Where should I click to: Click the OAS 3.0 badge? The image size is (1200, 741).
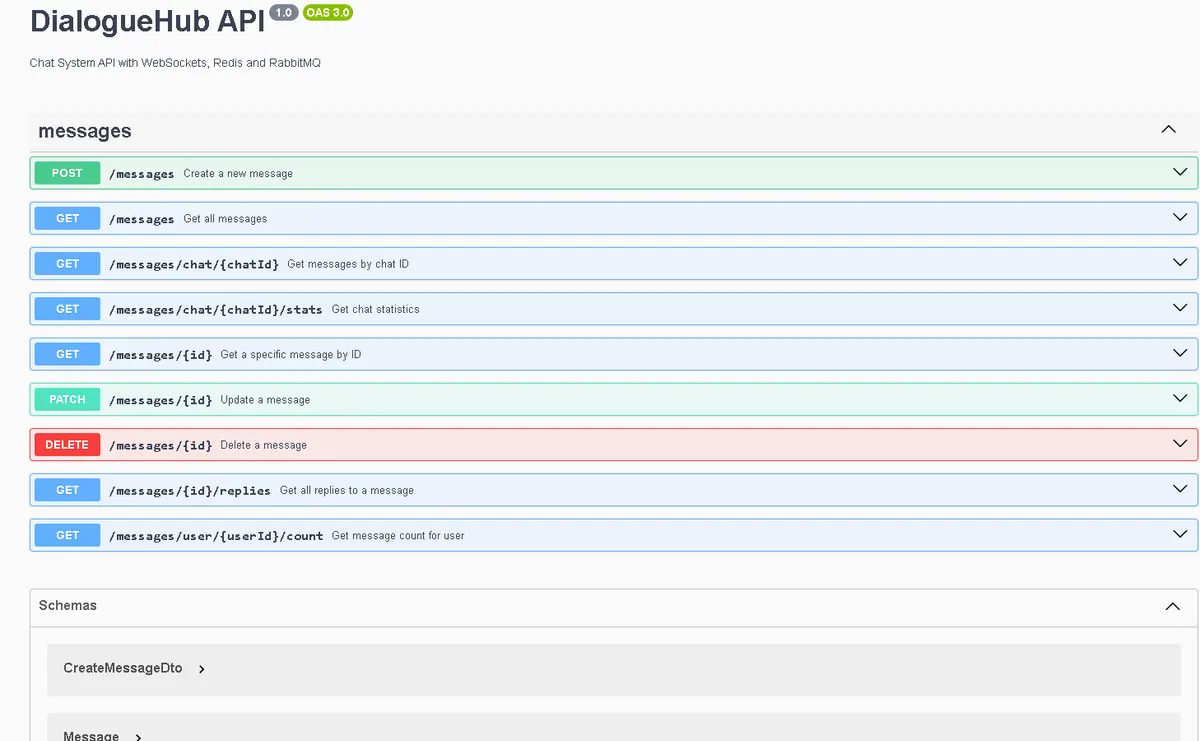(328, 13)
